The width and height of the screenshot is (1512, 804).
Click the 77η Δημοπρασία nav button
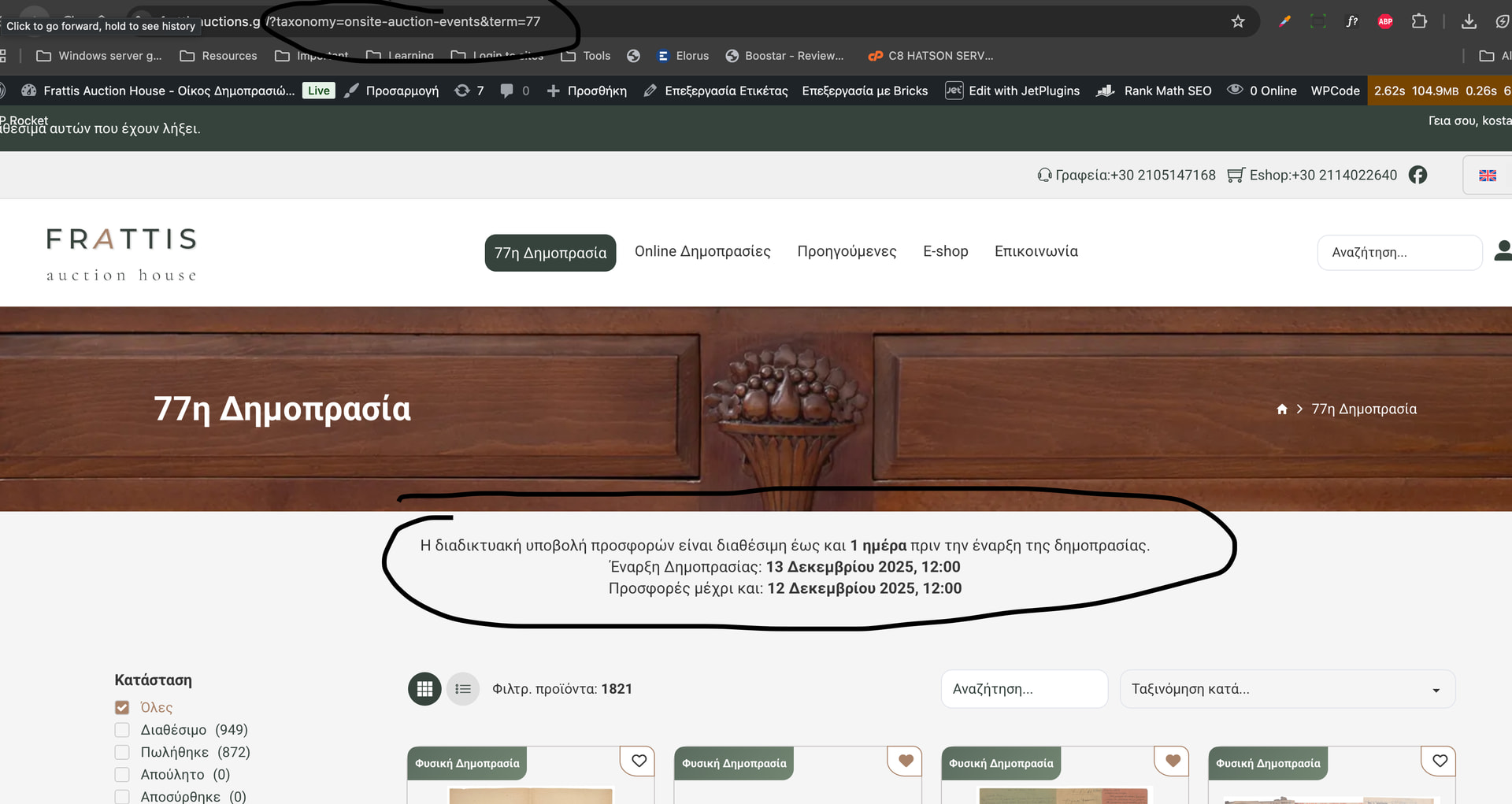click(x=550, y=253)
